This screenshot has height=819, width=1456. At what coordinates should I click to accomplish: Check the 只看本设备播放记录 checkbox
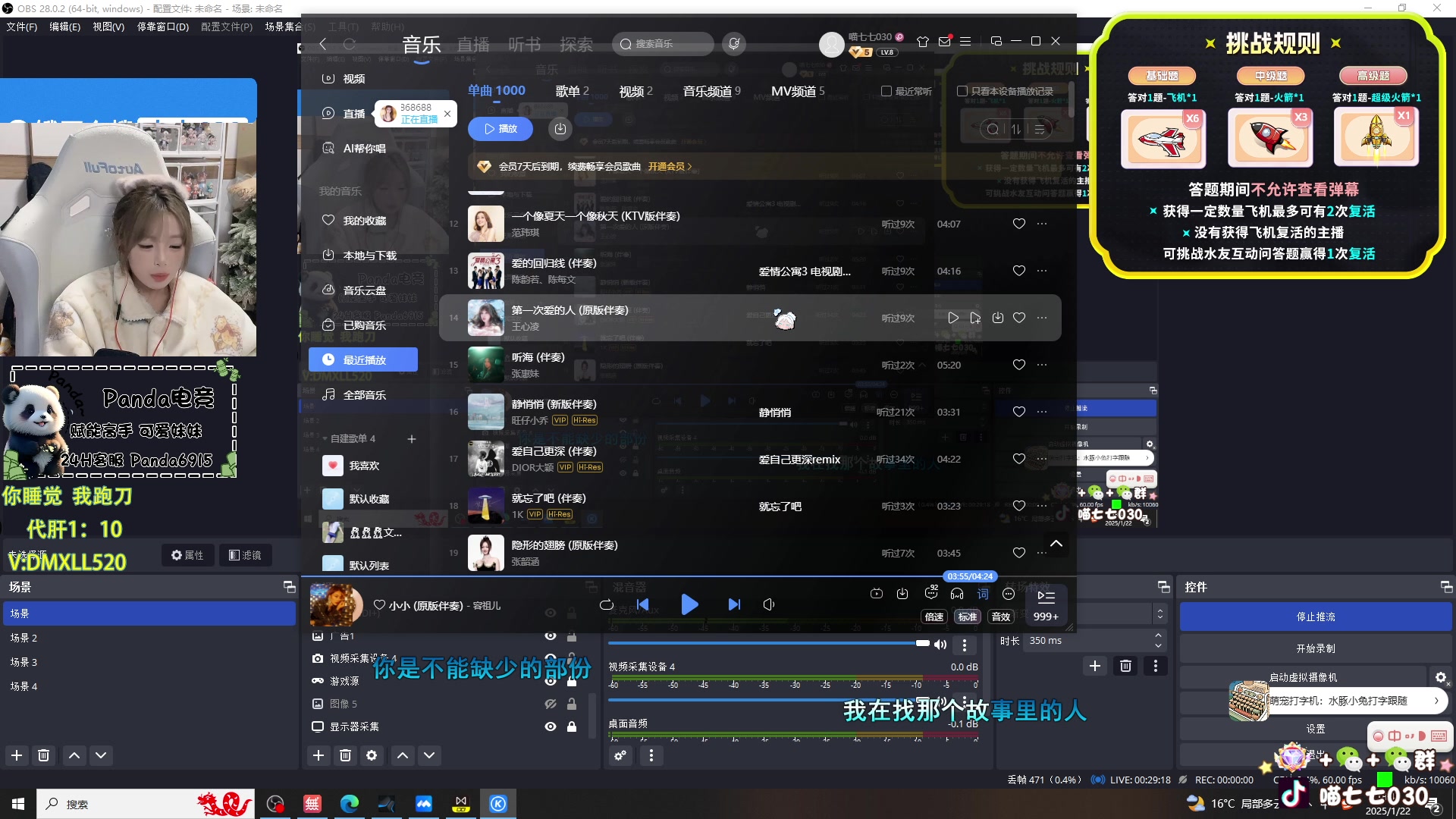pos(962,91)
